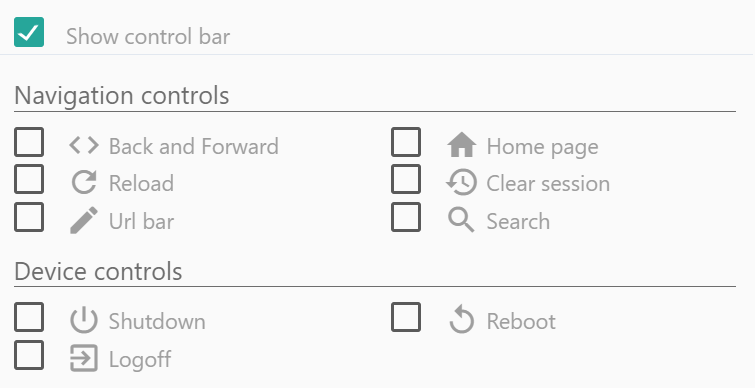Click the Clear session history clock icon
This screenshot has width=755, height=388.
coord(461,183)
